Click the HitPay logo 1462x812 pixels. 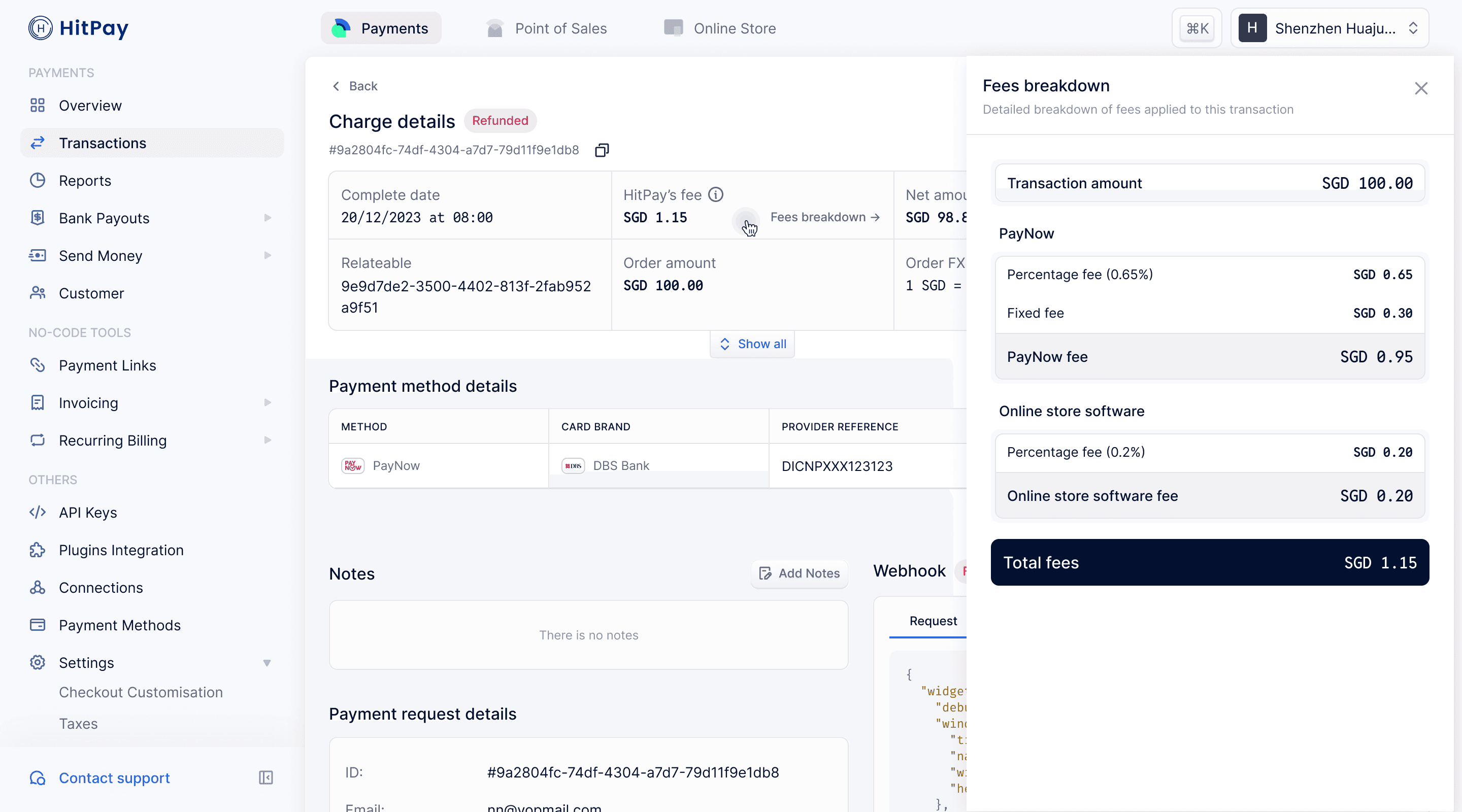(x=78, y=28)
